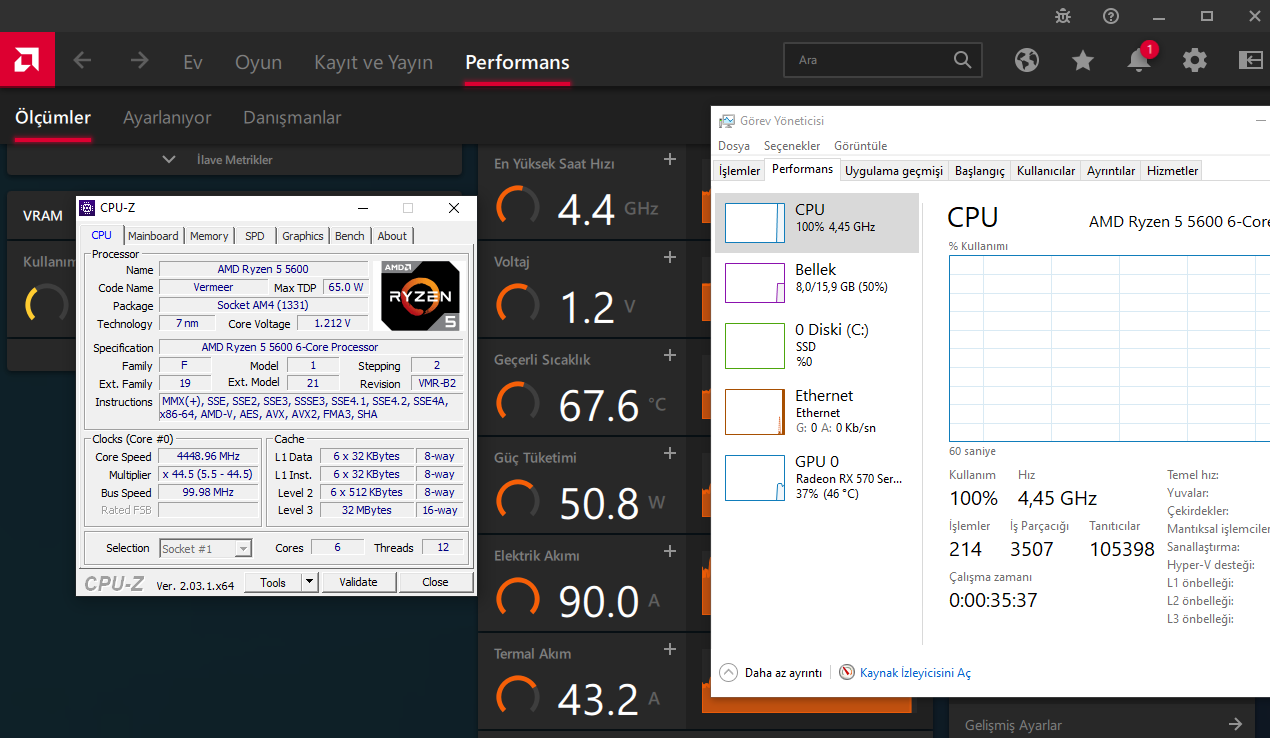Click the CPU-Z title bar icon
1270x738 pixels.
point(87,208)
